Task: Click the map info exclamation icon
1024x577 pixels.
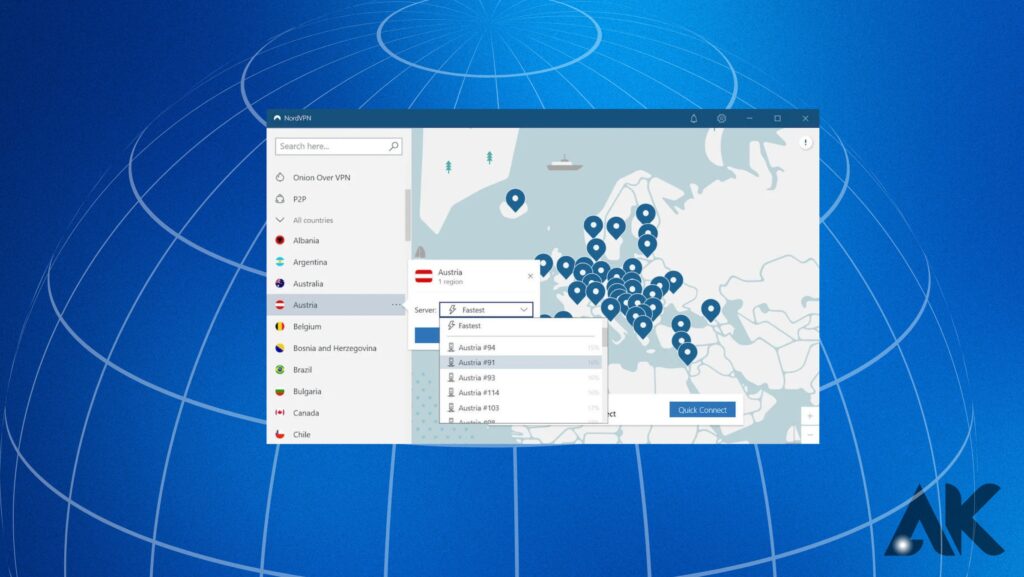Action: [806, 142]
